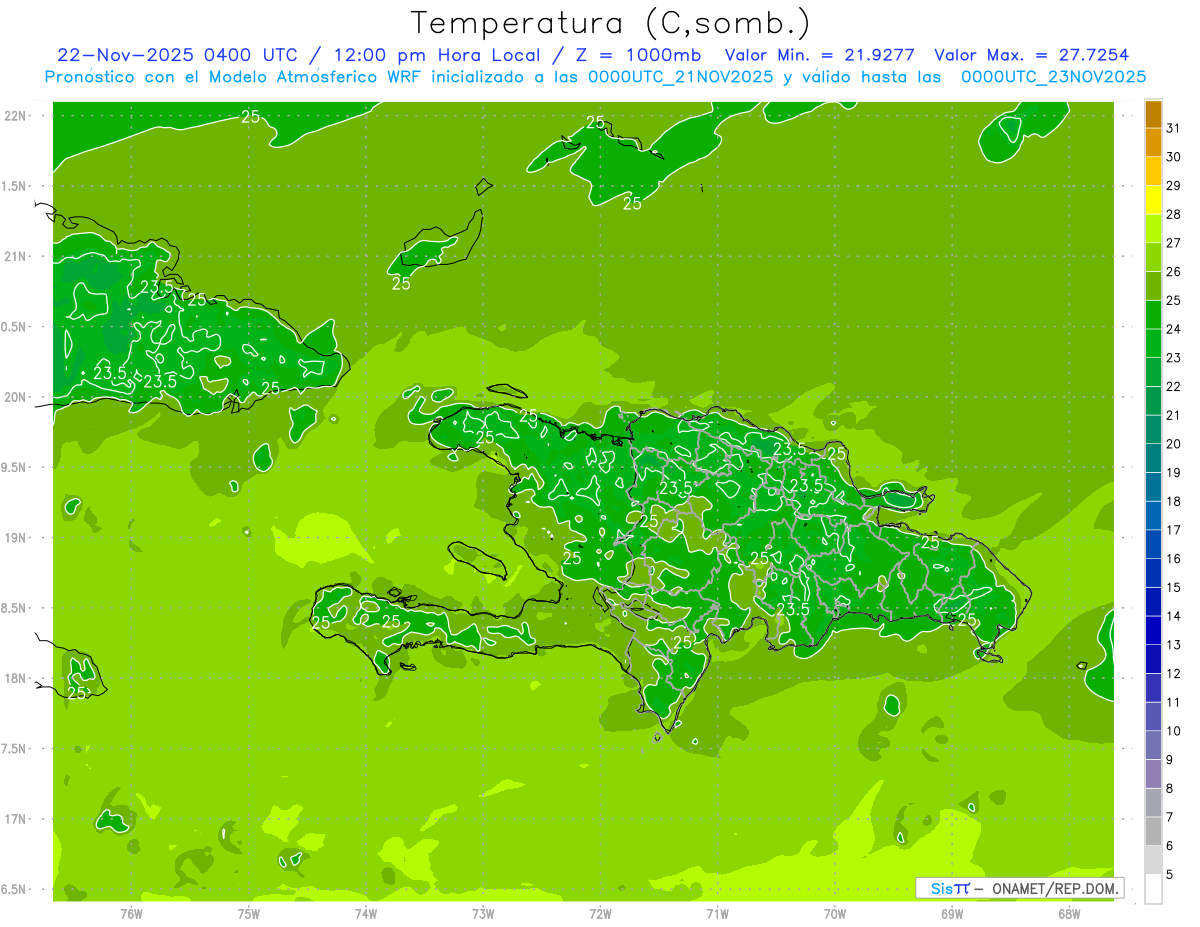The image size is (1200, 927).
Task: Click the legend value '9'
Action: click(x=1170, y=760)
